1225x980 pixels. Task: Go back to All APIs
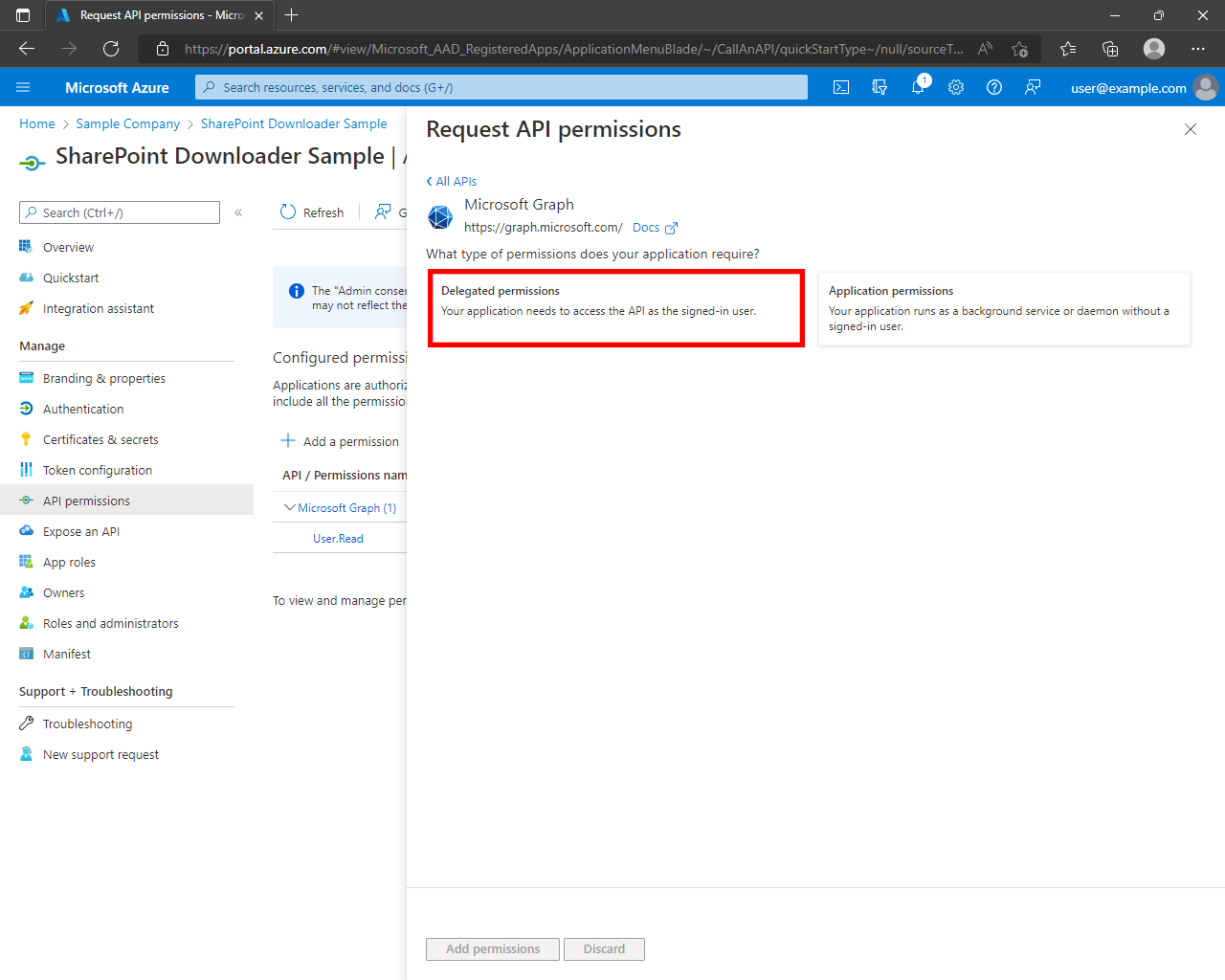tap(451, 181)
